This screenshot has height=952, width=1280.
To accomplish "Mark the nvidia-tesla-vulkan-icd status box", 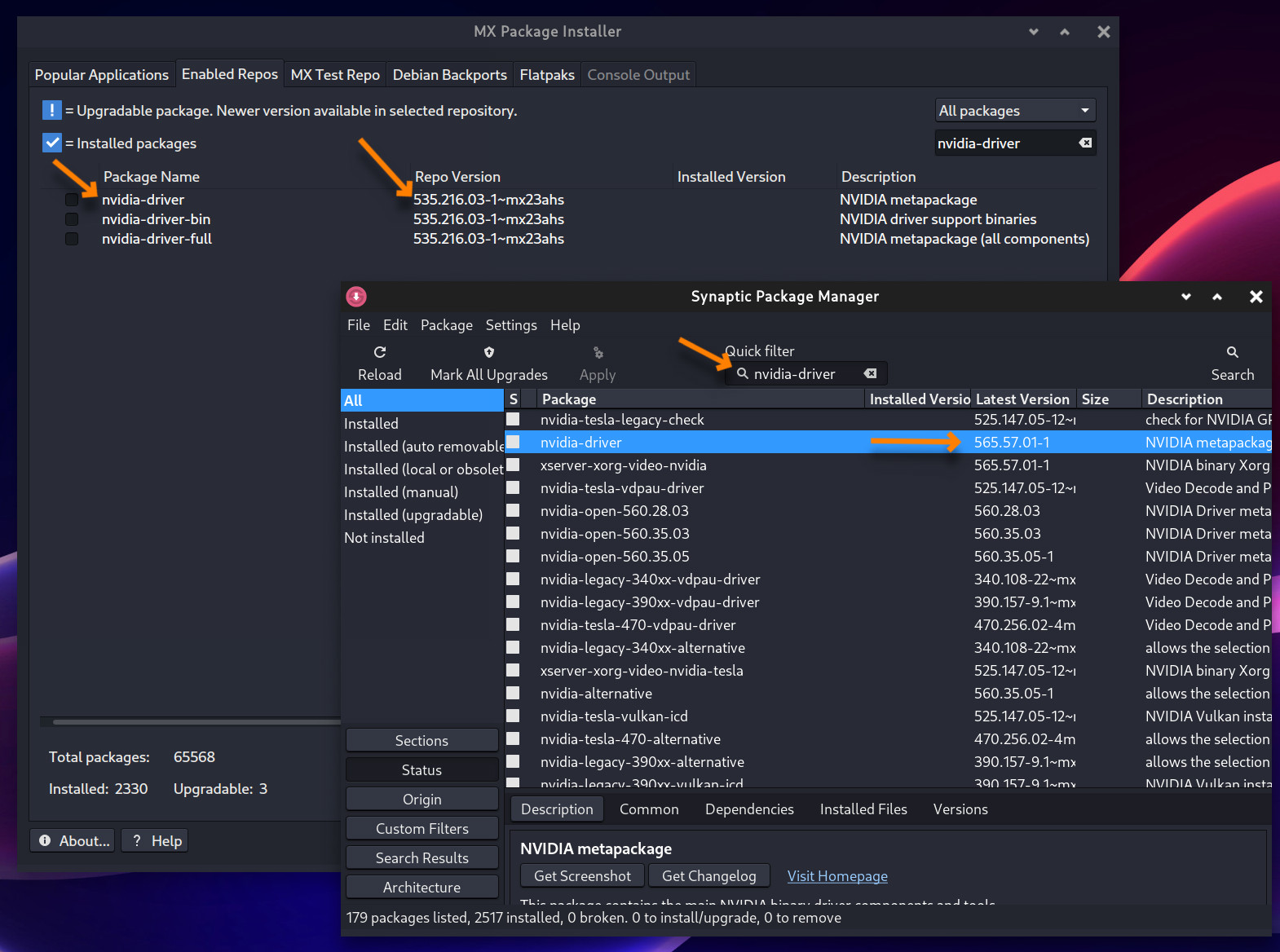I will point(513,716).
